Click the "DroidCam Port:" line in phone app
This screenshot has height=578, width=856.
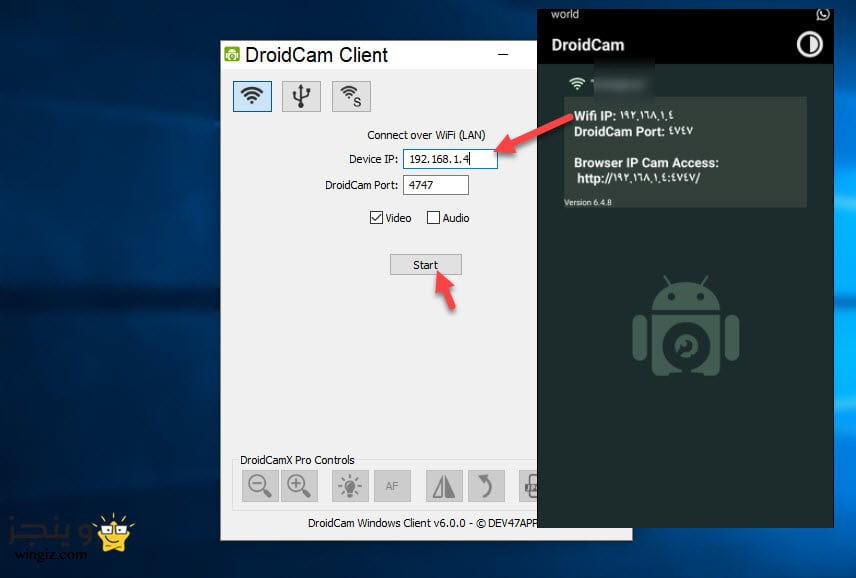click(633, 131)
